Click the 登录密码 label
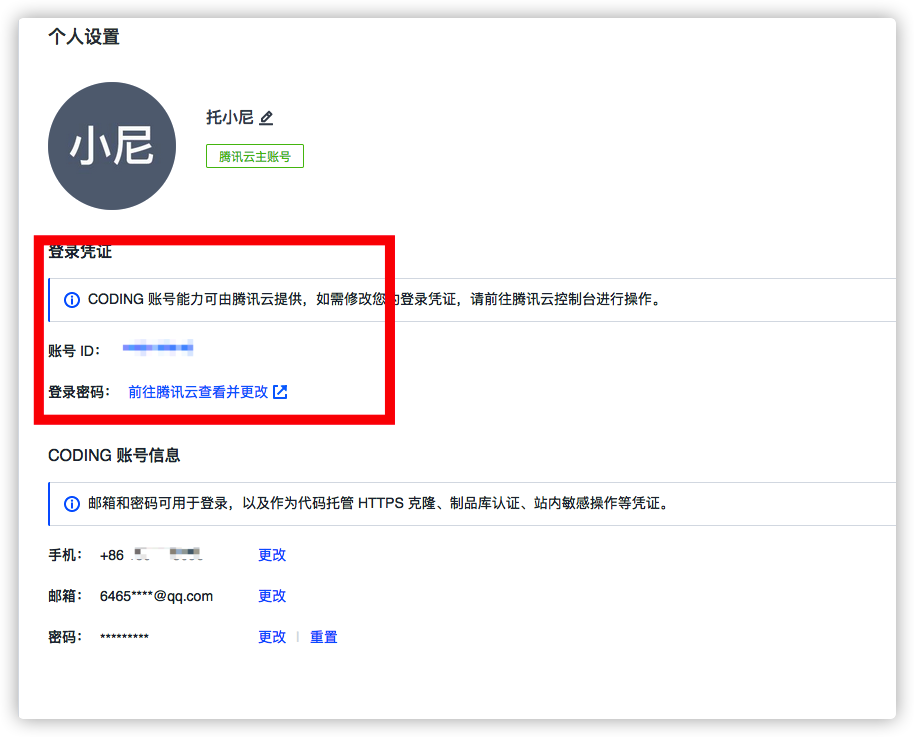Image resolution: width=914 pixels, height=737 pixels. point(78,392)
